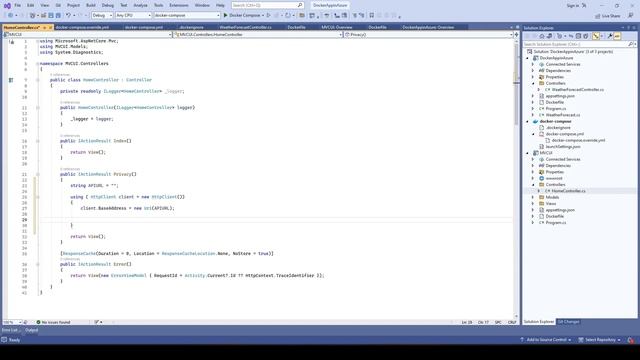Open the Privacy() member dropdown
Viewport: 640px width, 360px height.
[x=428, y=35]
